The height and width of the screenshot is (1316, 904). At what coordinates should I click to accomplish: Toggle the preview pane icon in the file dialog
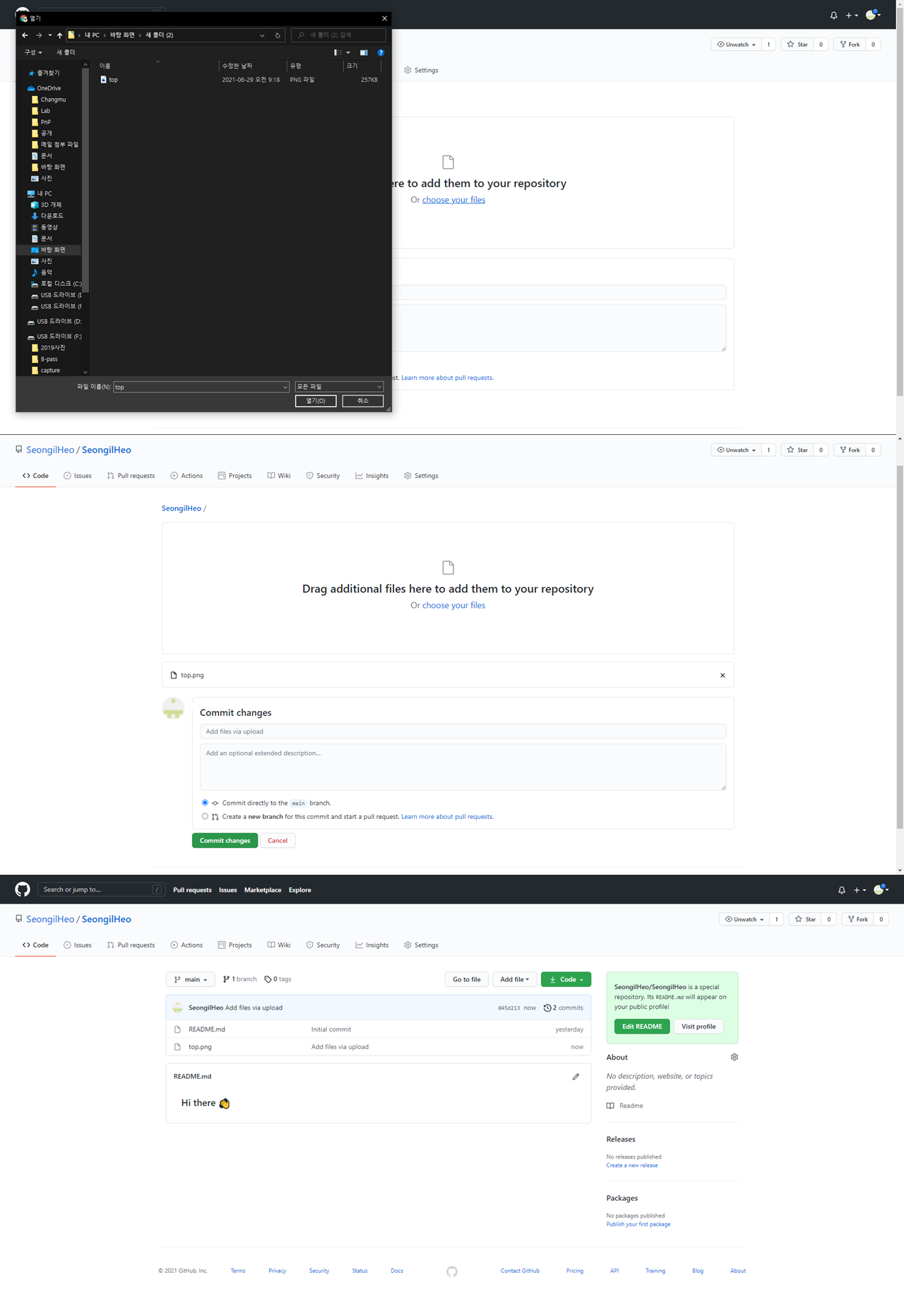(364, 53)
